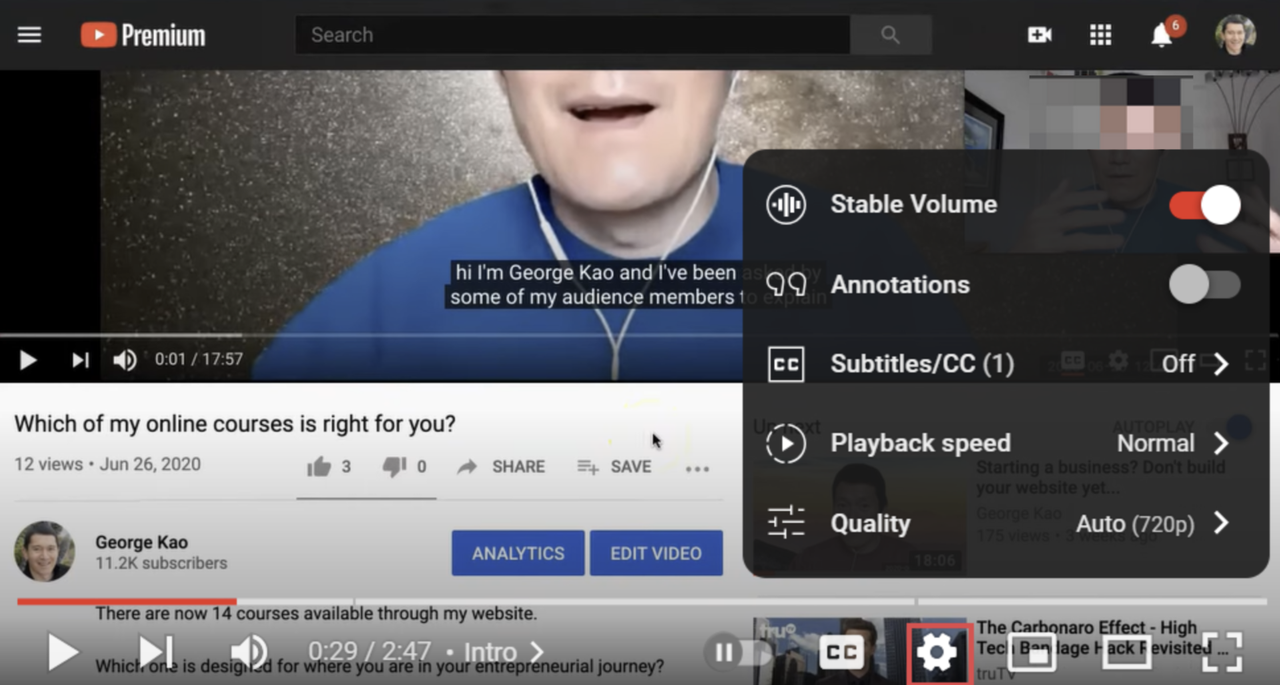Image resolution: width=1280 pixels, height=685 pixels.
Task: Click the Search input field
Action: coord(572,35)
